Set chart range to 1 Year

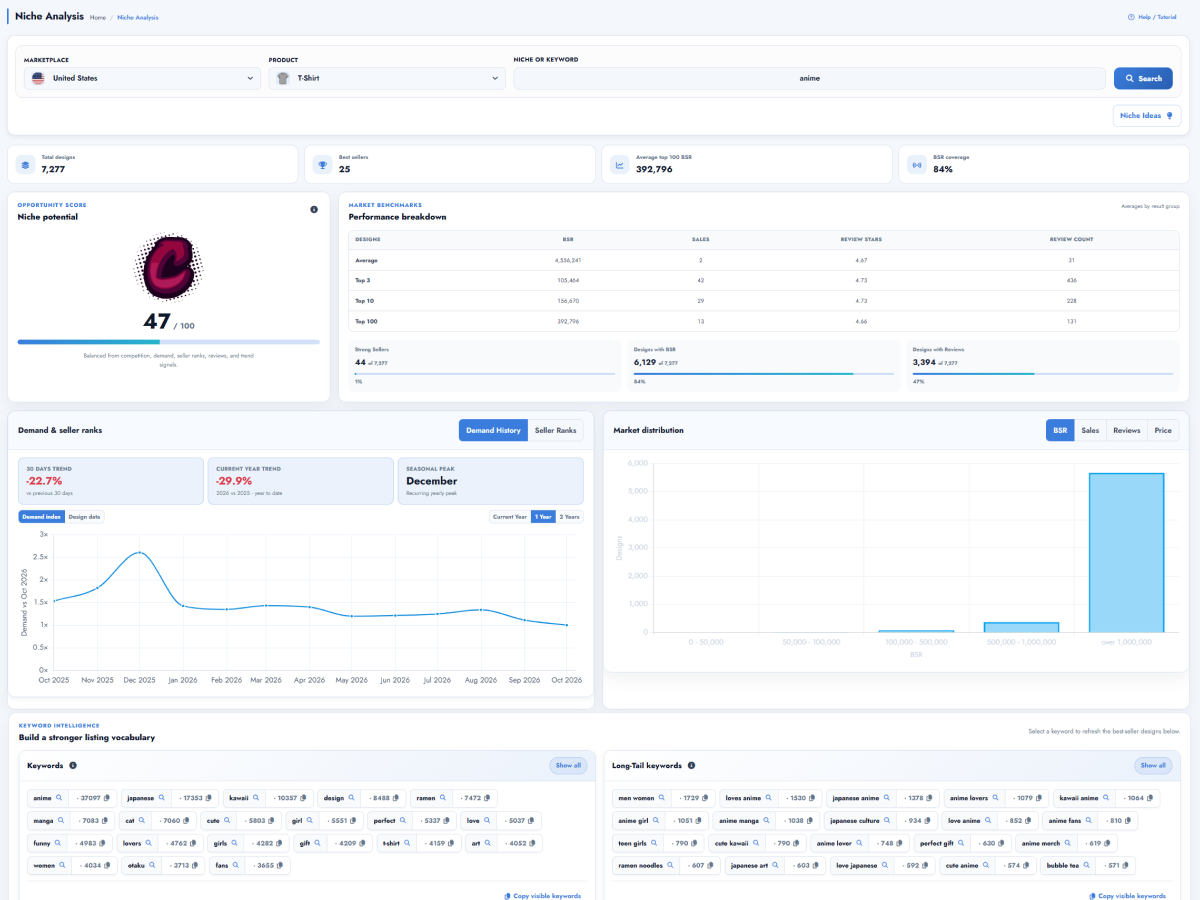click(543, 517)
